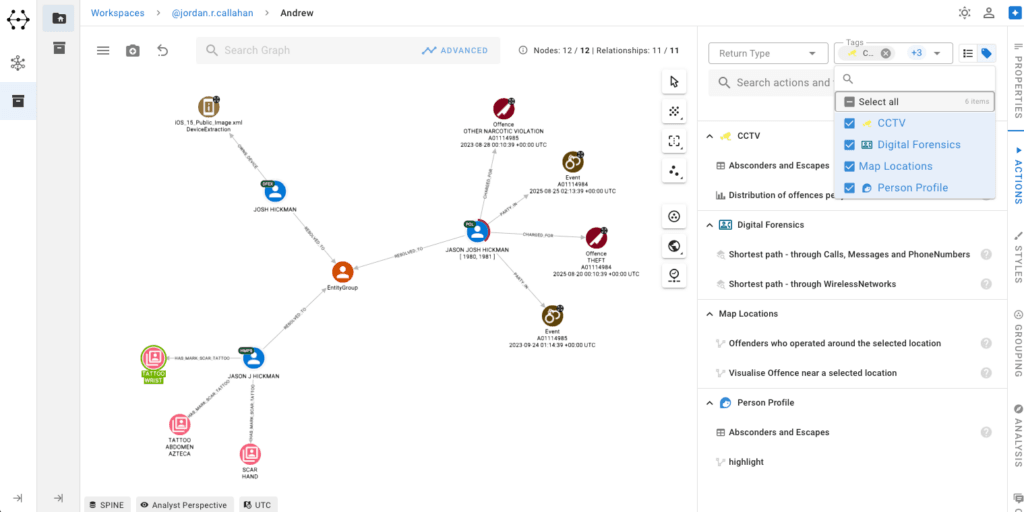1024x512 pixels.
Task: Click the camera snapshot icon
Action: (x=133, y=50)
